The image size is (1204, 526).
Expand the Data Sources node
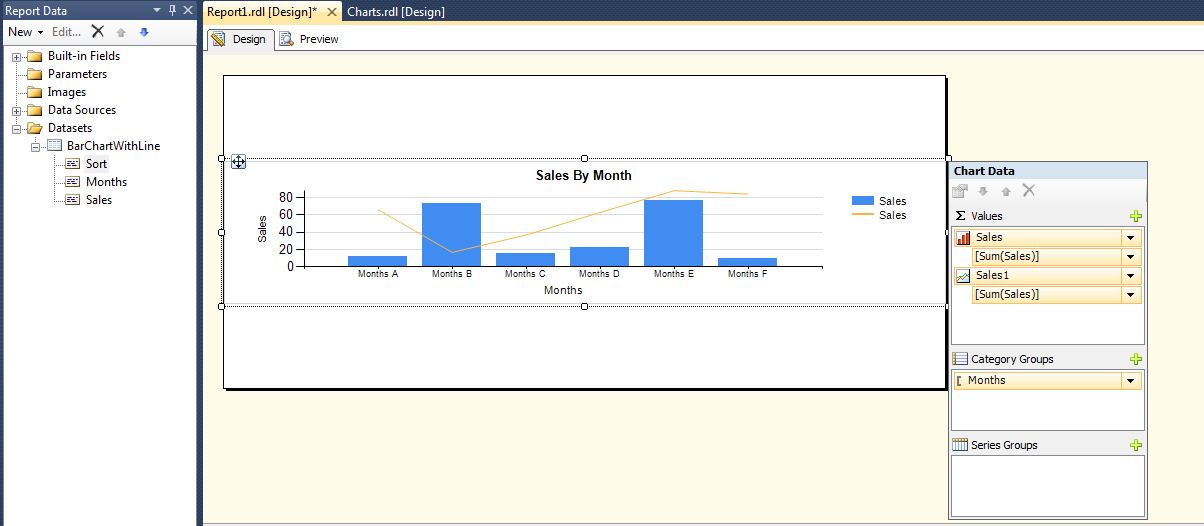click(x=17, y=111)
